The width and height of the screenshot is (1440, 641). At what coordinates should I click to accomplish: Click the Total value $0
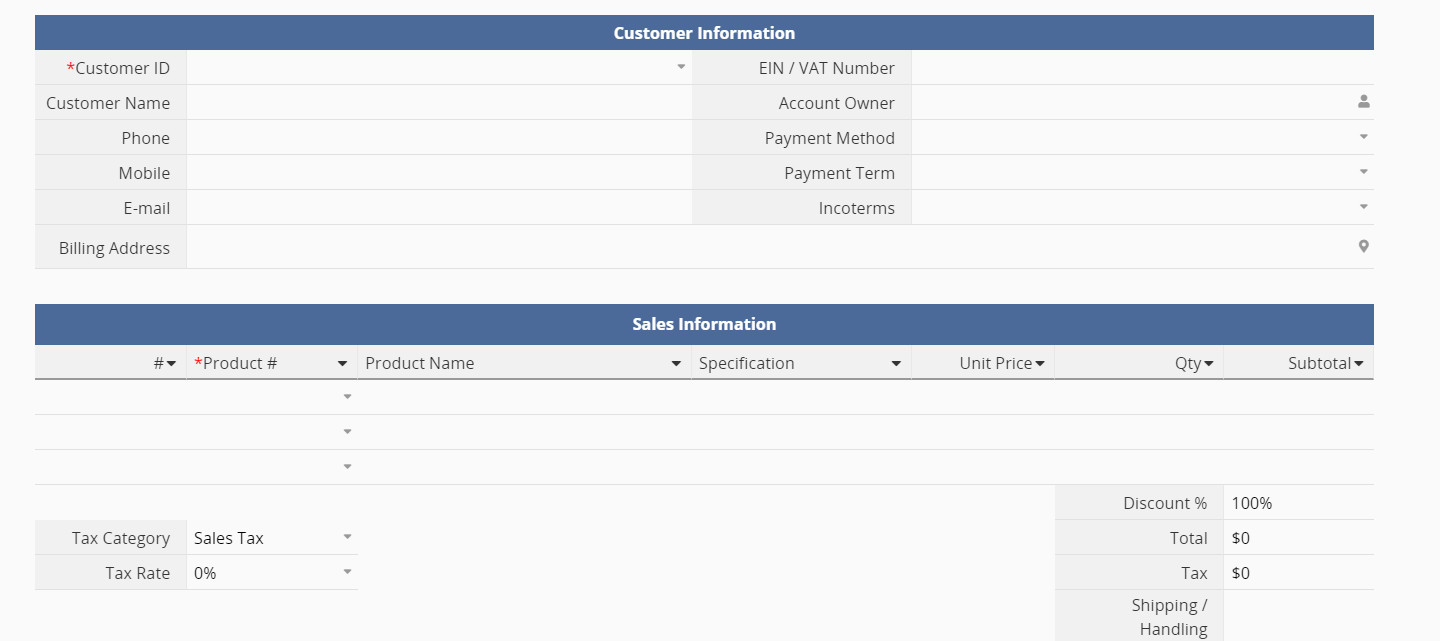click(1241, 538)
